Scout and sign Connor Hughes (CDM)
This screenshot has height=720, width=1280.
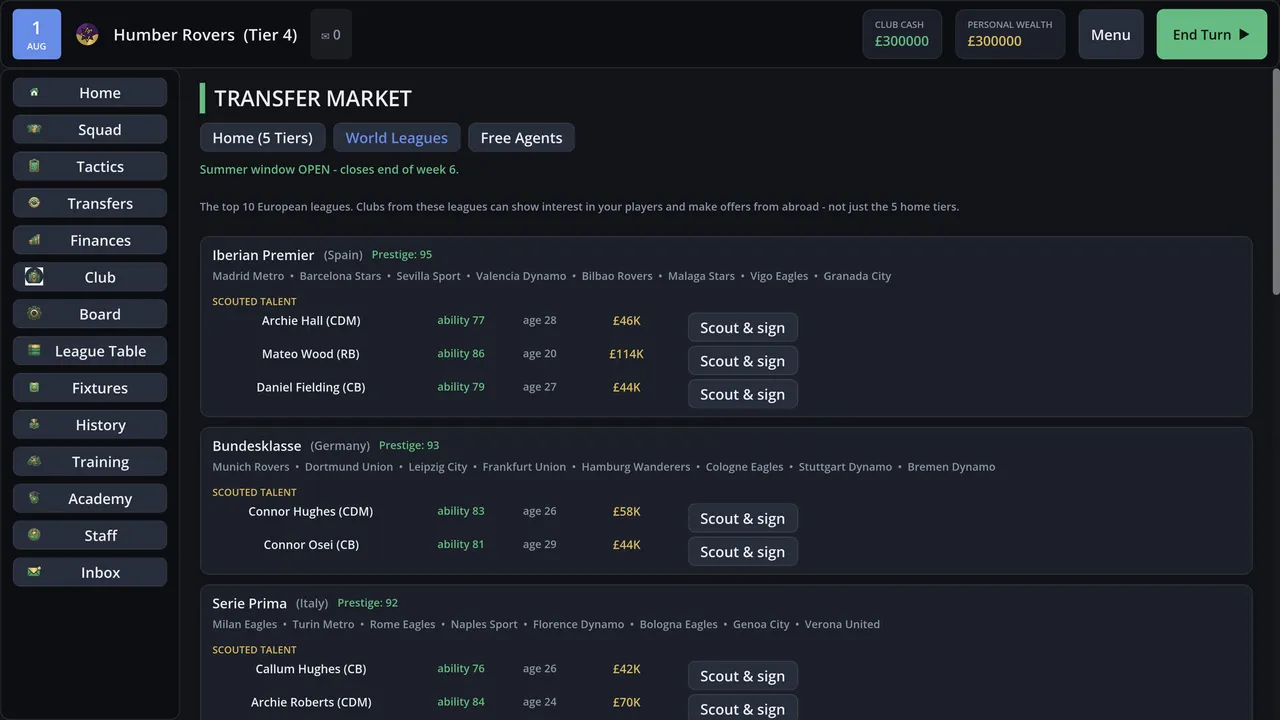[742, 518]
